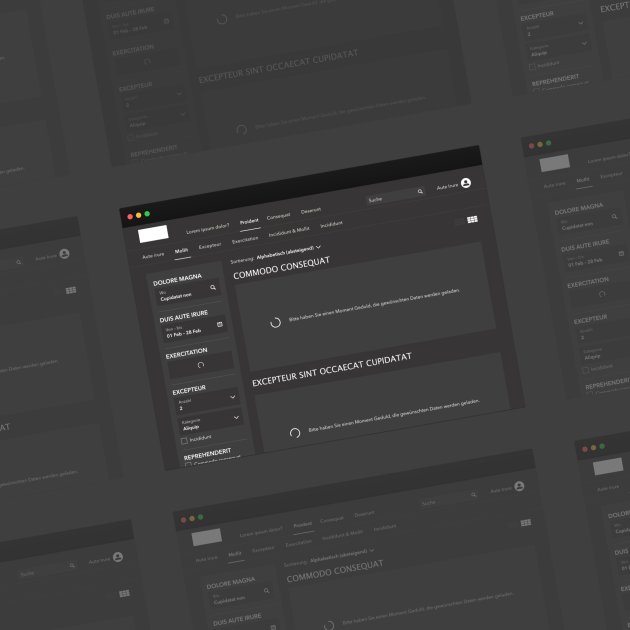630x630 pixels.
Task: Click the grid view icon in the bottom-left faded window
Action: (125, 593)
